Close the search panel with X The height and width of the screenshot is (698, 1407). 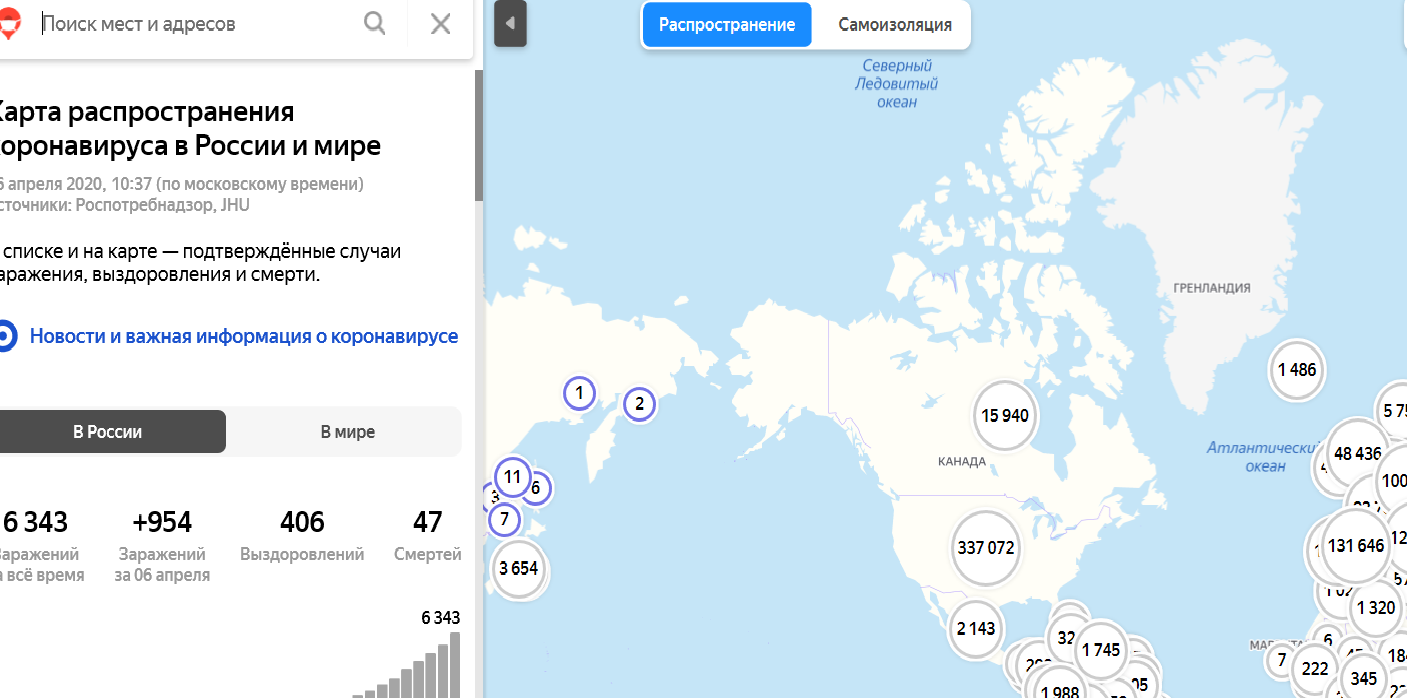coord(440,24)
